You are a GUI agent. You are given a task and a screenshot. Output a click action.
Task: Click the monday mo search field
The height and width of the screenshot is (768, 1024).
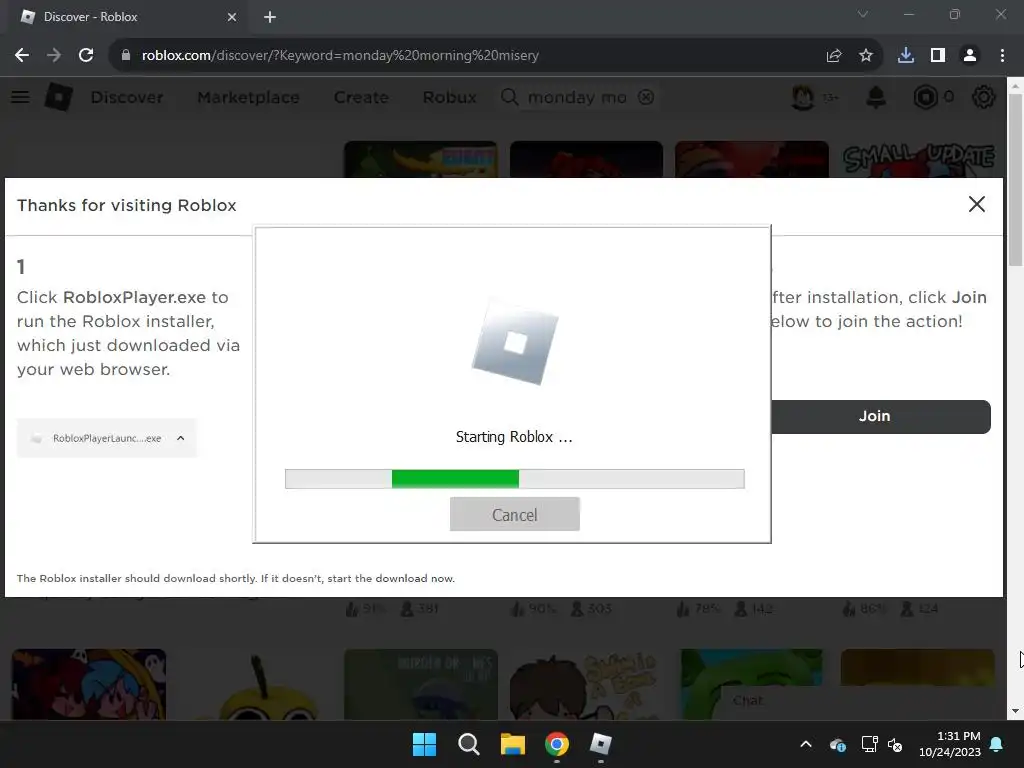577,97
